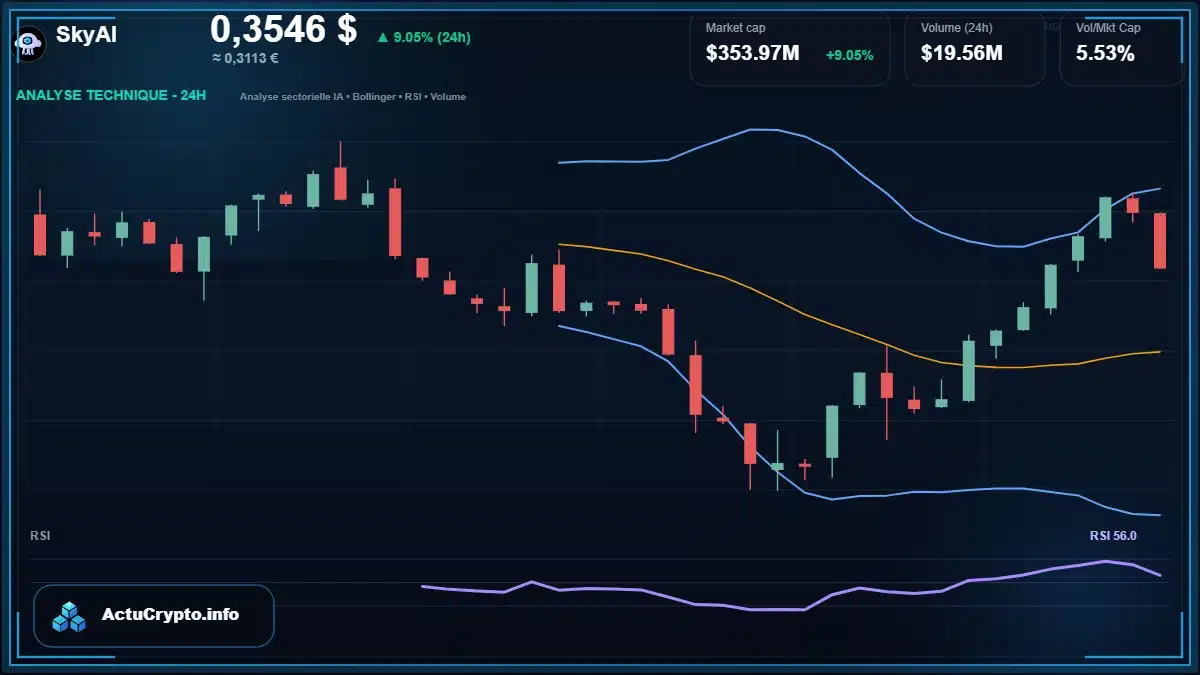Click the Analyse sectorielle IA • Bollinger subtitle

coord(353,97)
